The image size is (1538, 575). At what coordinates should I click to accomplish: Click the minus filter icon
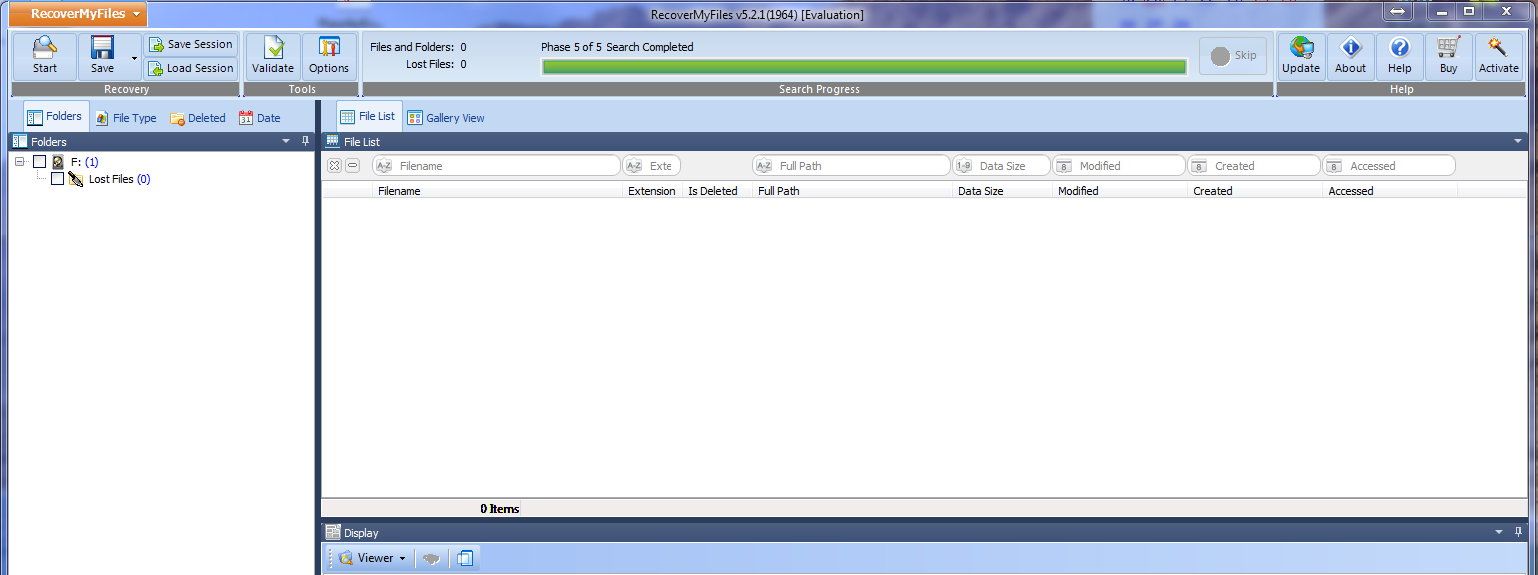tap(352, 166)
